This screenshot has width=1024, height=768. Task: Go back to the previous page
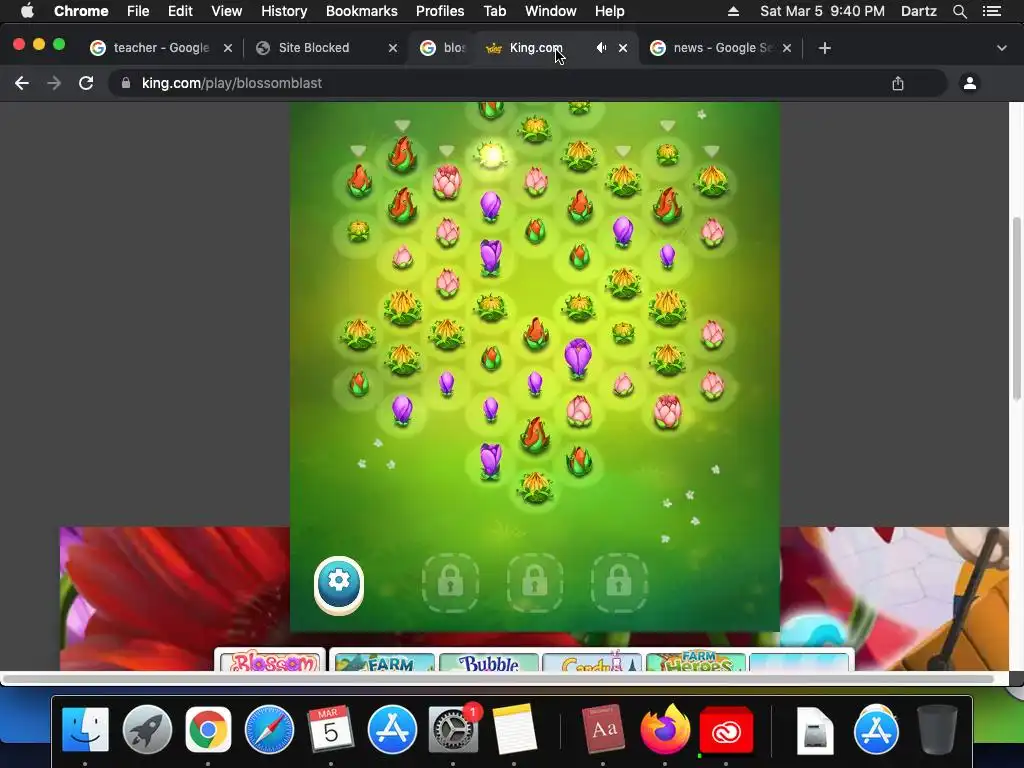(x=22, y=83)
